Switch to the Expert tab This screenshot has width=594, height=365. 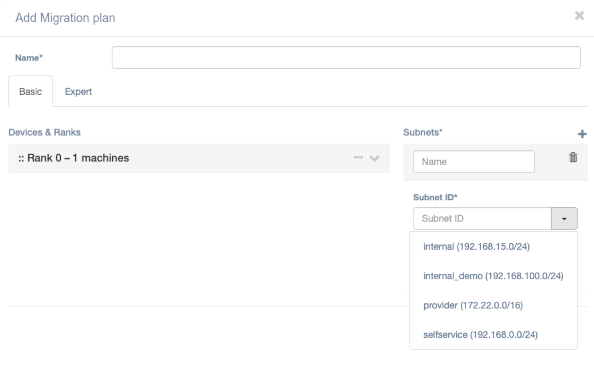(x=78, y=92)
